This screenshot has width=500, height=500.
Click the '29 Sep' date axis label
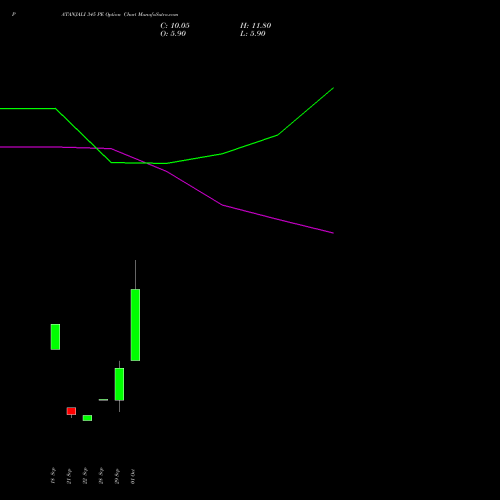[x=117, y=476]
